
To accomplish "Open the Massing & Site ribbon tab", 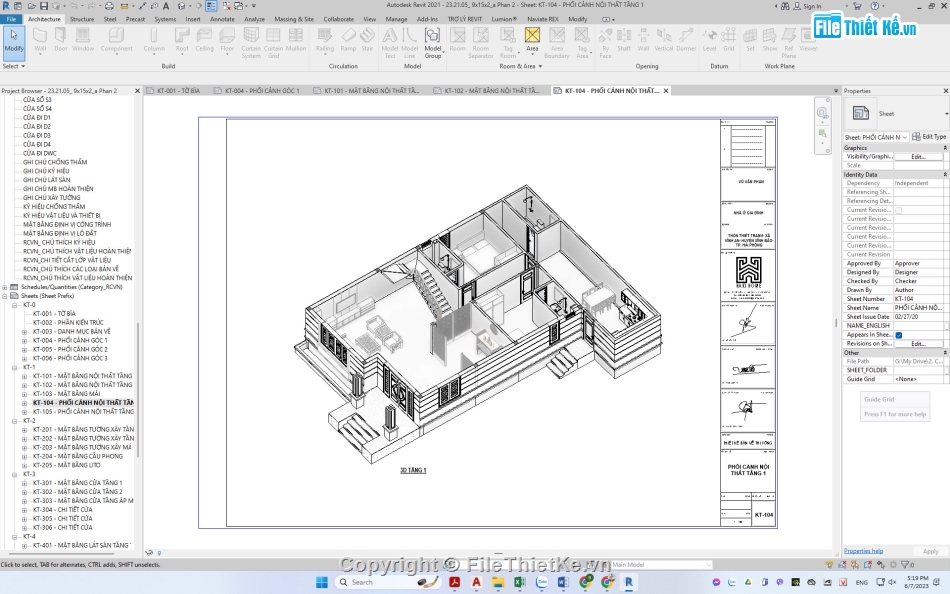I will click(x=294, y=19).
